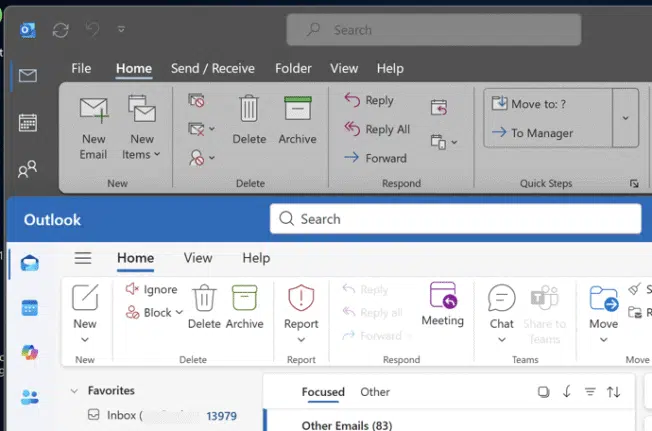Expand the Chat dropdown arrow
The width and height of the screenshot is (652, 431).
[501, 340]
